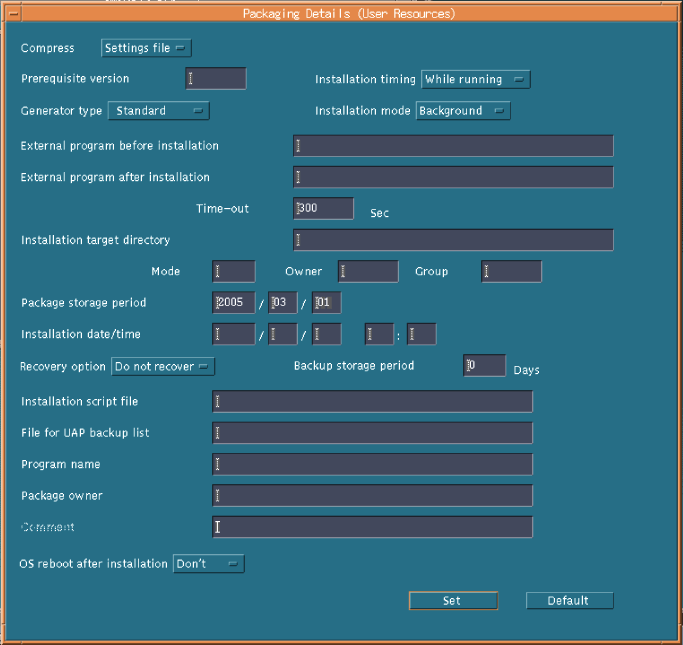This screenshot has height=645, width=683.
Task: Open the Generator type dropdown
Action: [x=157, y=111]
